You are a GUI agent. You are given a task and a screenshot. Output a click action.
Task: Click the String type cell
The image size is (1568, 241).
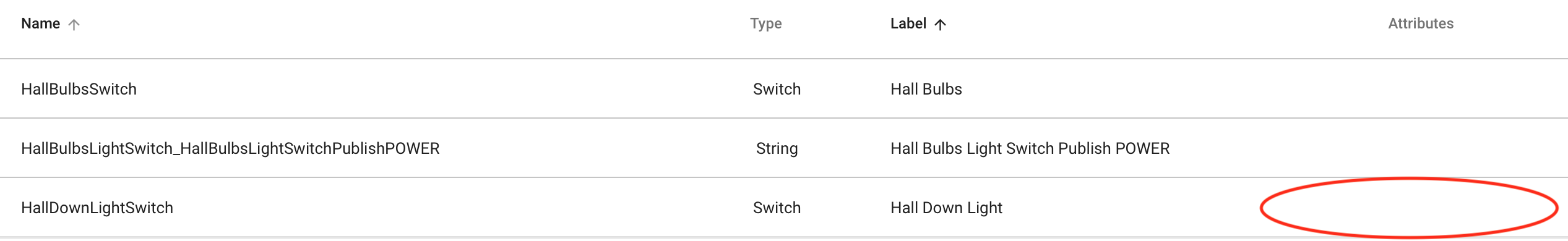click(777, 149)
